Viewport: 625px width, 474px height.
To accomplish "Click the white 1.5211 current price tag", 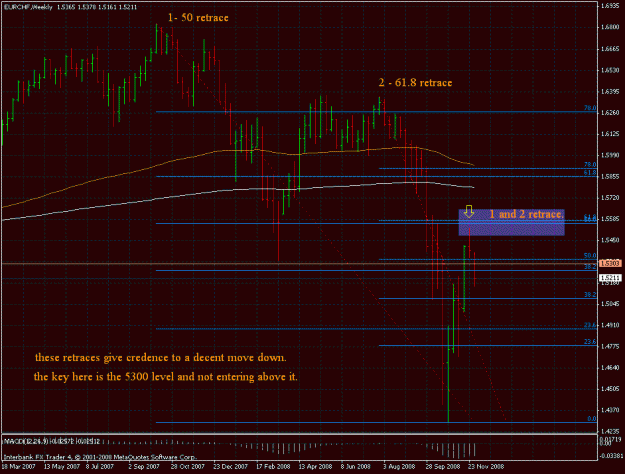I will point(610,277).
